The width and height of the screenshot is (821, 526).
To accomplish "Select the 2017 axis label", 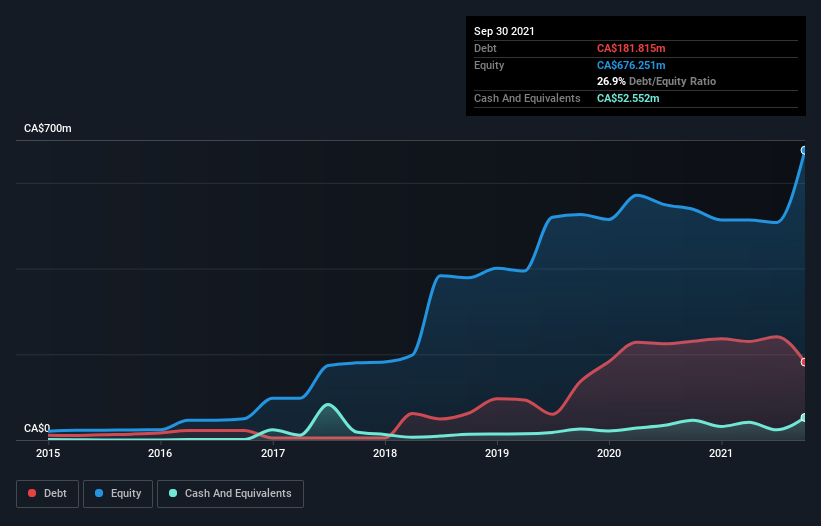I will (273, 453).
